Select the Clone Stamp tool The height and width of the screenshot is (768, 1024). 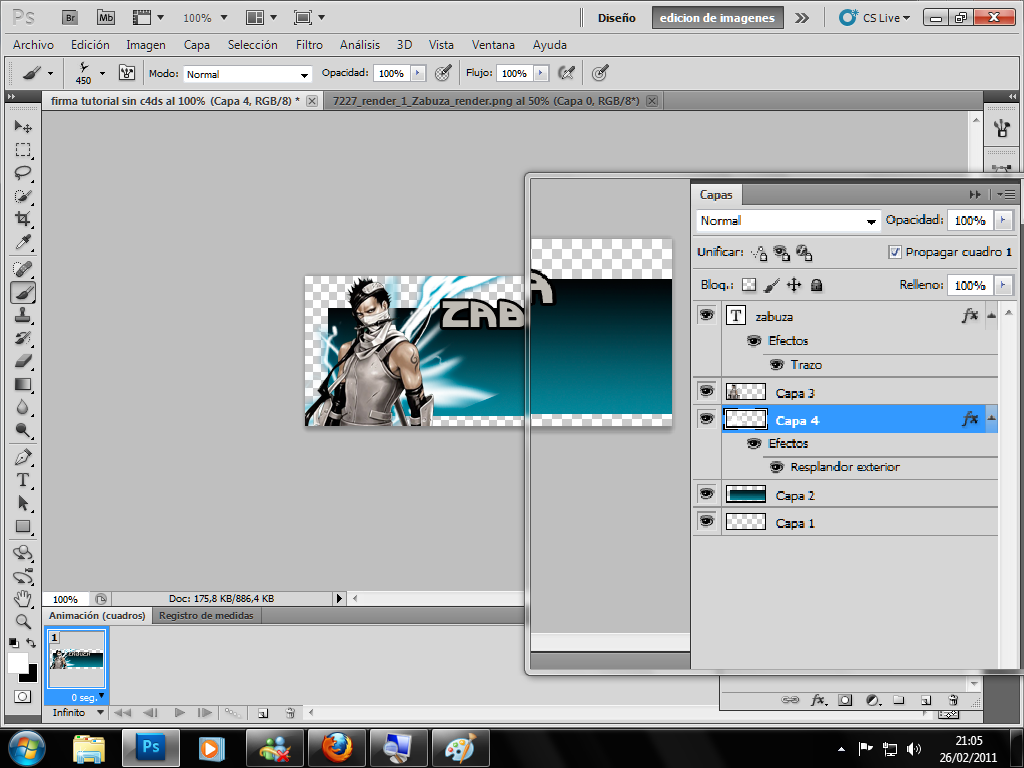[x=23, y=315]
